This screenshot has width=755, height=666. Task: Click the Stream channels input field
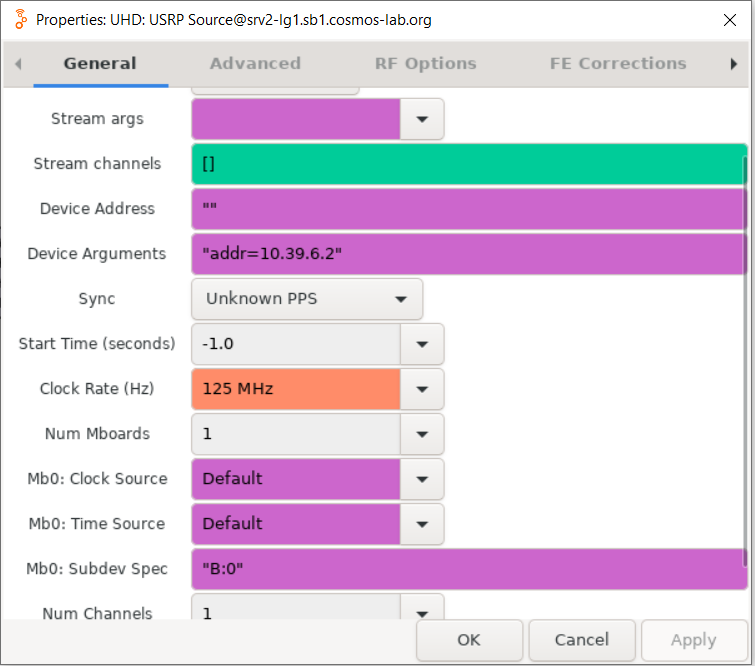pyautogui.click(x=467, y=164)
